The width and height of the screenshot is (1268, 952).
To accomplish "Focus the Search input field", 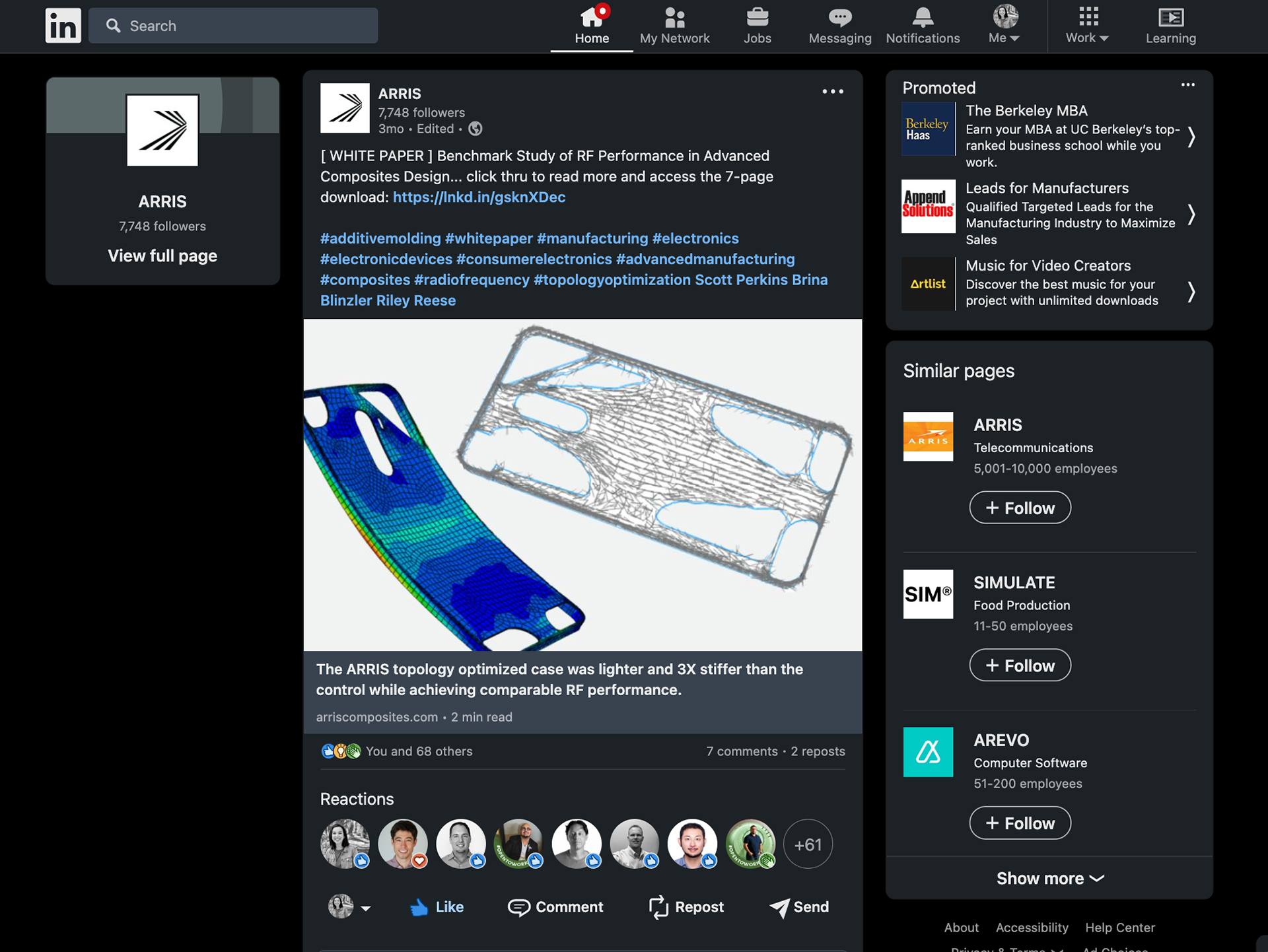I will [x=233, y=26].
